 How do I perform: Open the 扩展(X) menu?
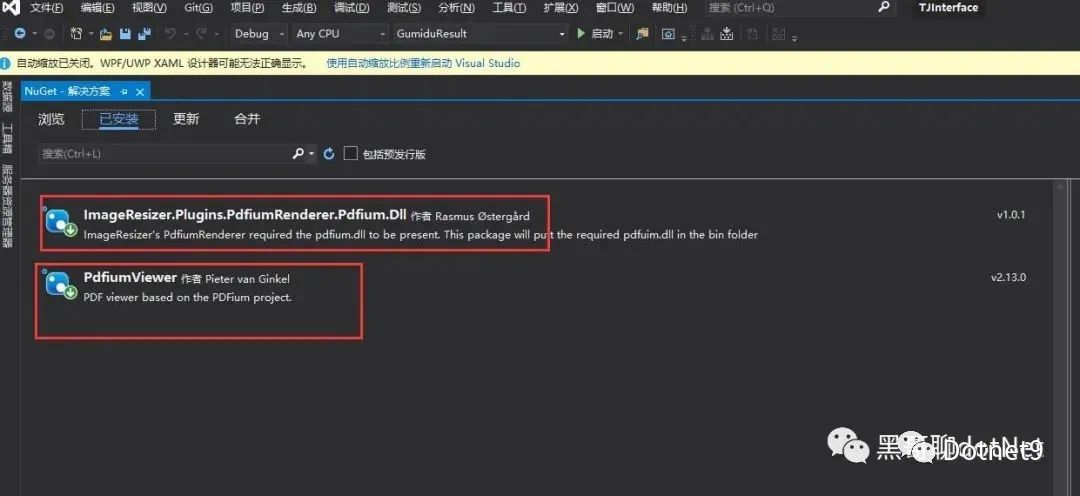561,8
